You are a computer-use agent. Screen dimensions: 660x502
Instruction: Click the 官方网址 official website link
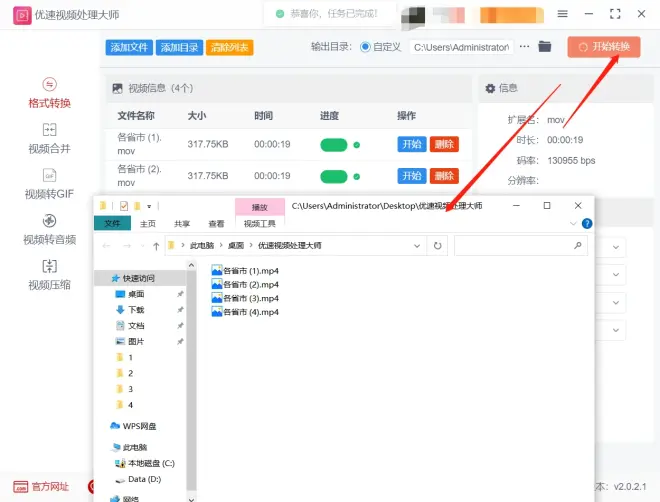point(41,487)
